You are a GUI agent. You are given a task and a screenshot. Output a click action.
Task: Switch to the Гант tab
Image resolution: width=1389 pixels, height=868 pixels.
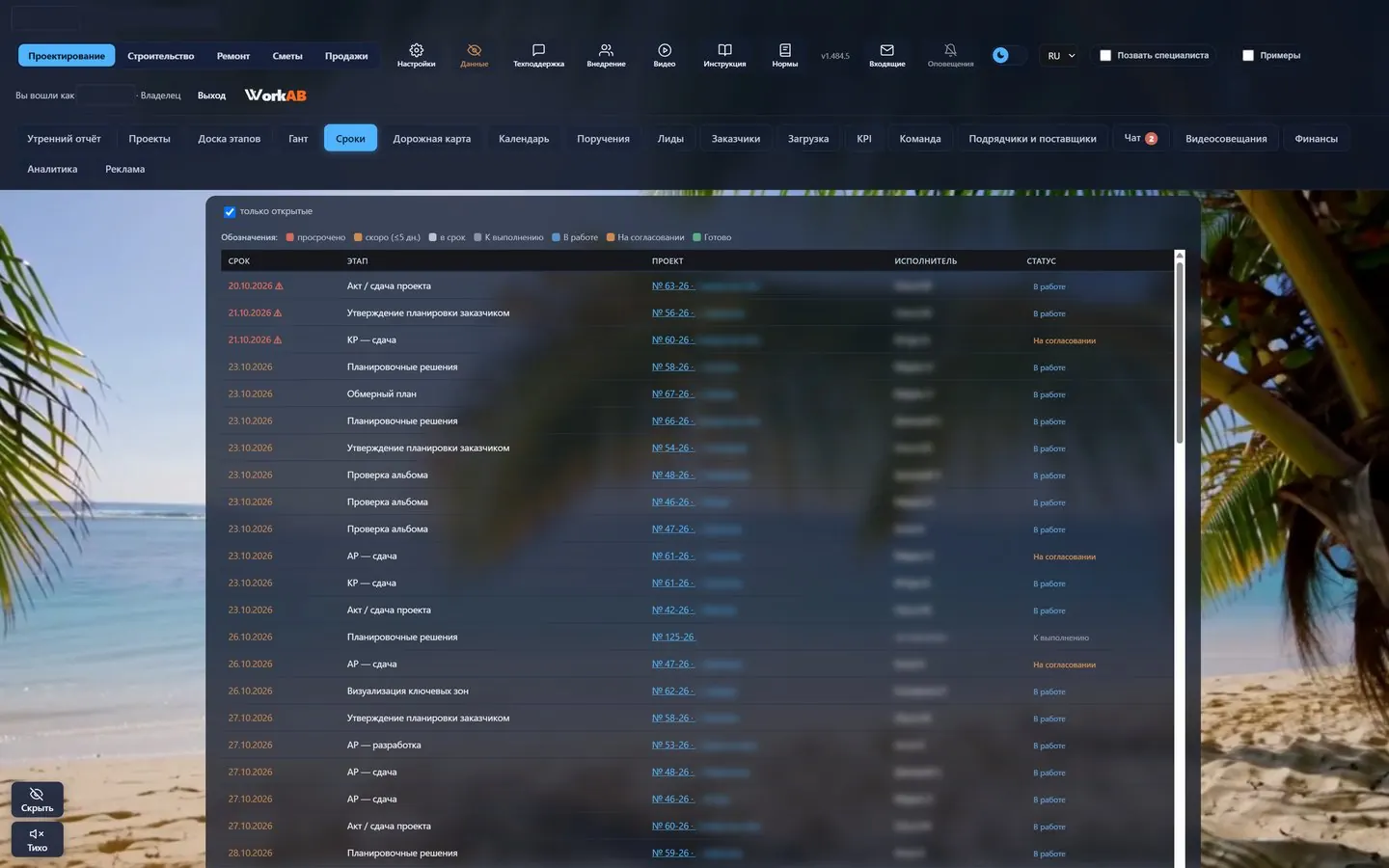pos(298,139)
